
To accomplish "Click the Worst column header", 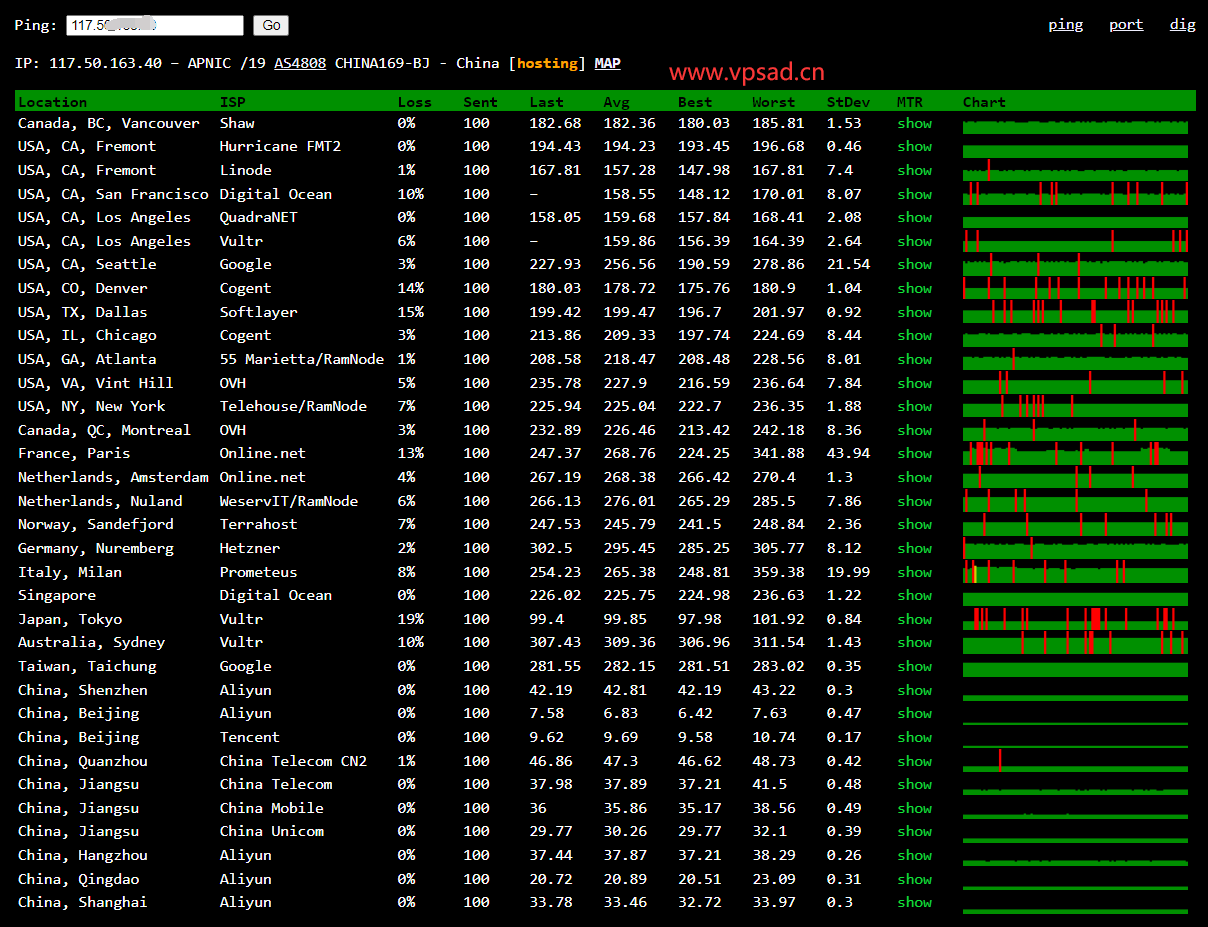I will coord(773,102).
